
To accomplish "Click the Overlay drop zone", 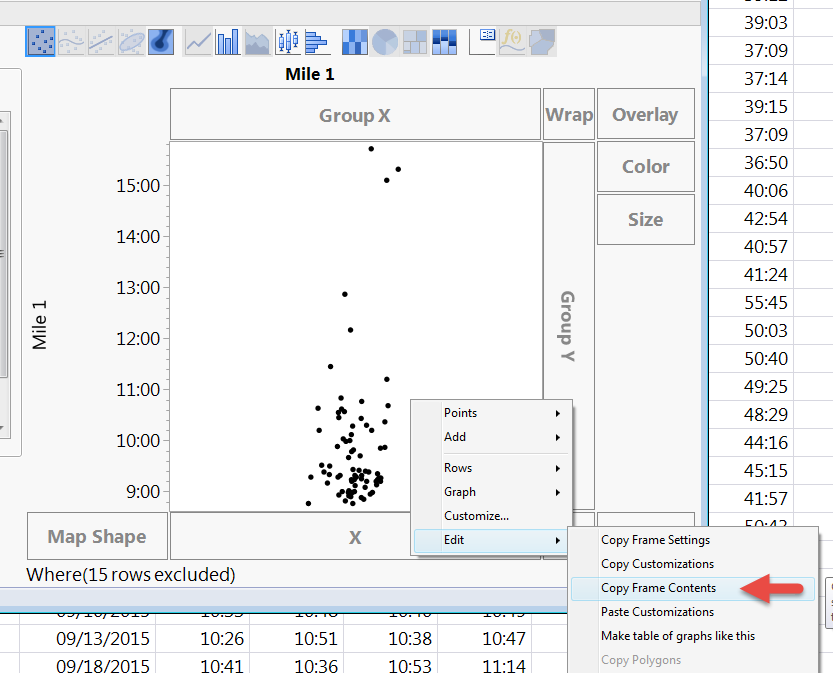I will [x=645, y=113].
